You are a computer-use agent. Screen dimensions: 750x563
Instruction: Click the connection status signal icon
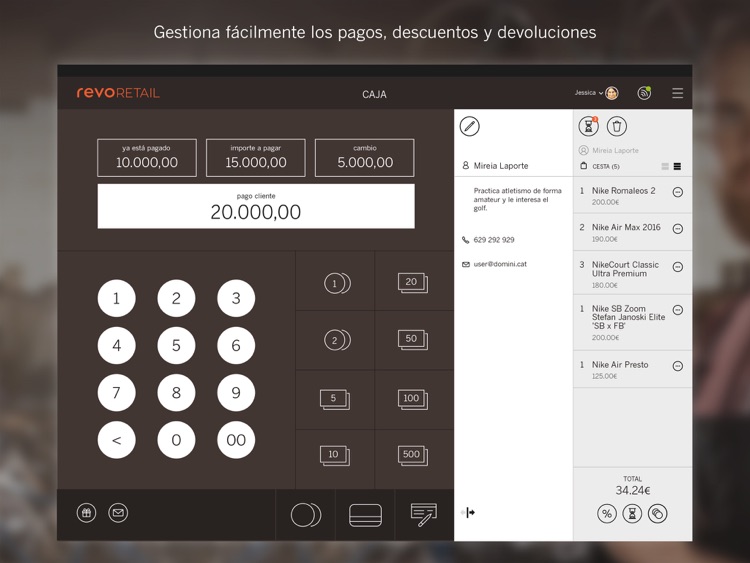(644, 93)
